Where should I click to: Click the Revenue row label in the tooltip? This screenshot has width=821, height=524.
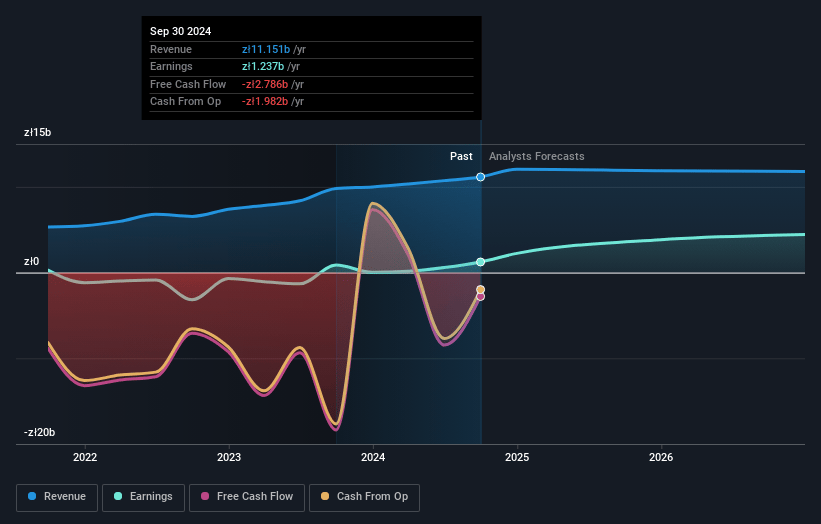[171, 49]
